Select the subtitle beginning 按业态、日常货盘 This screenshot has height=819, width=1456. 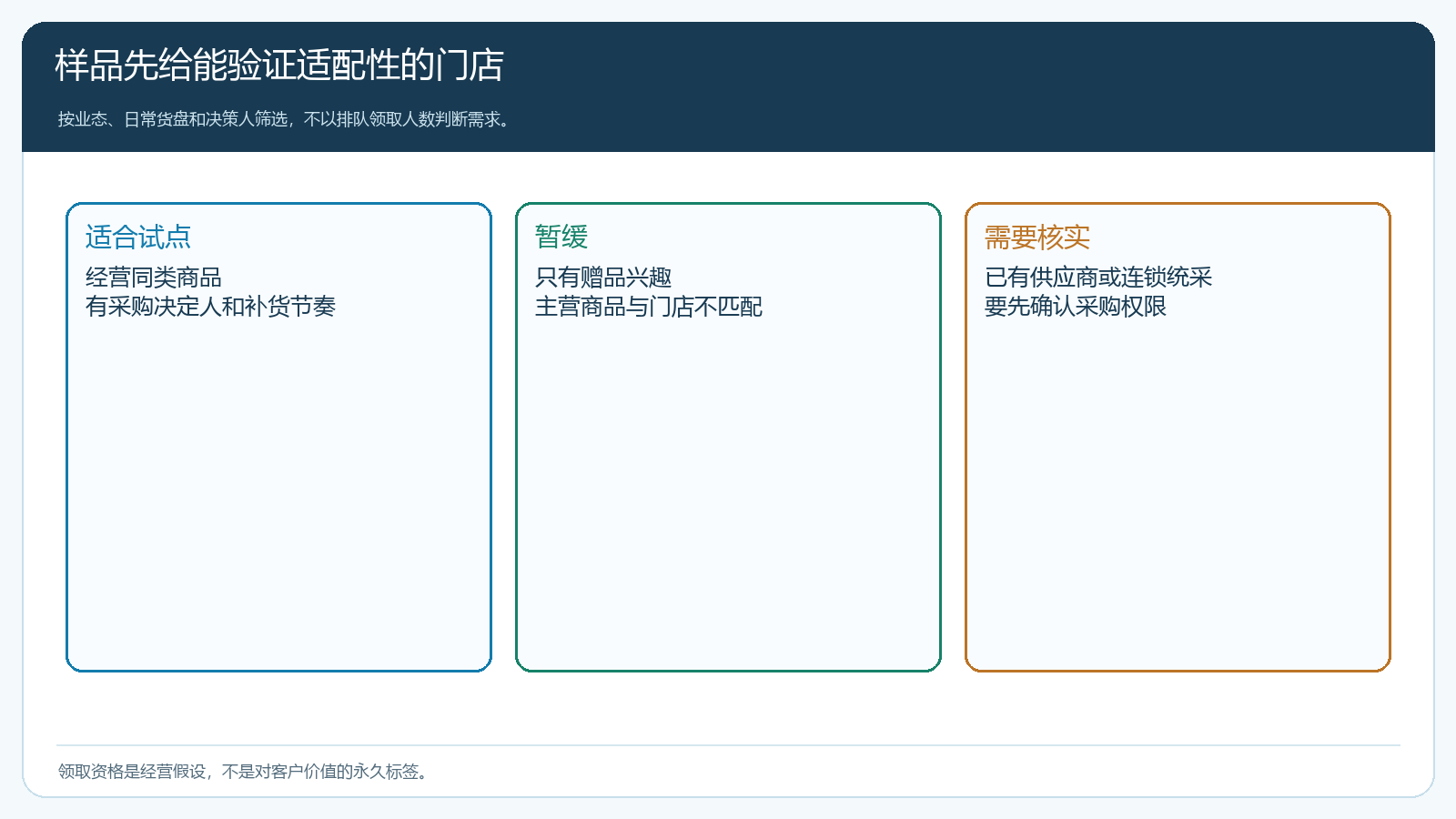tap(286, 119)
